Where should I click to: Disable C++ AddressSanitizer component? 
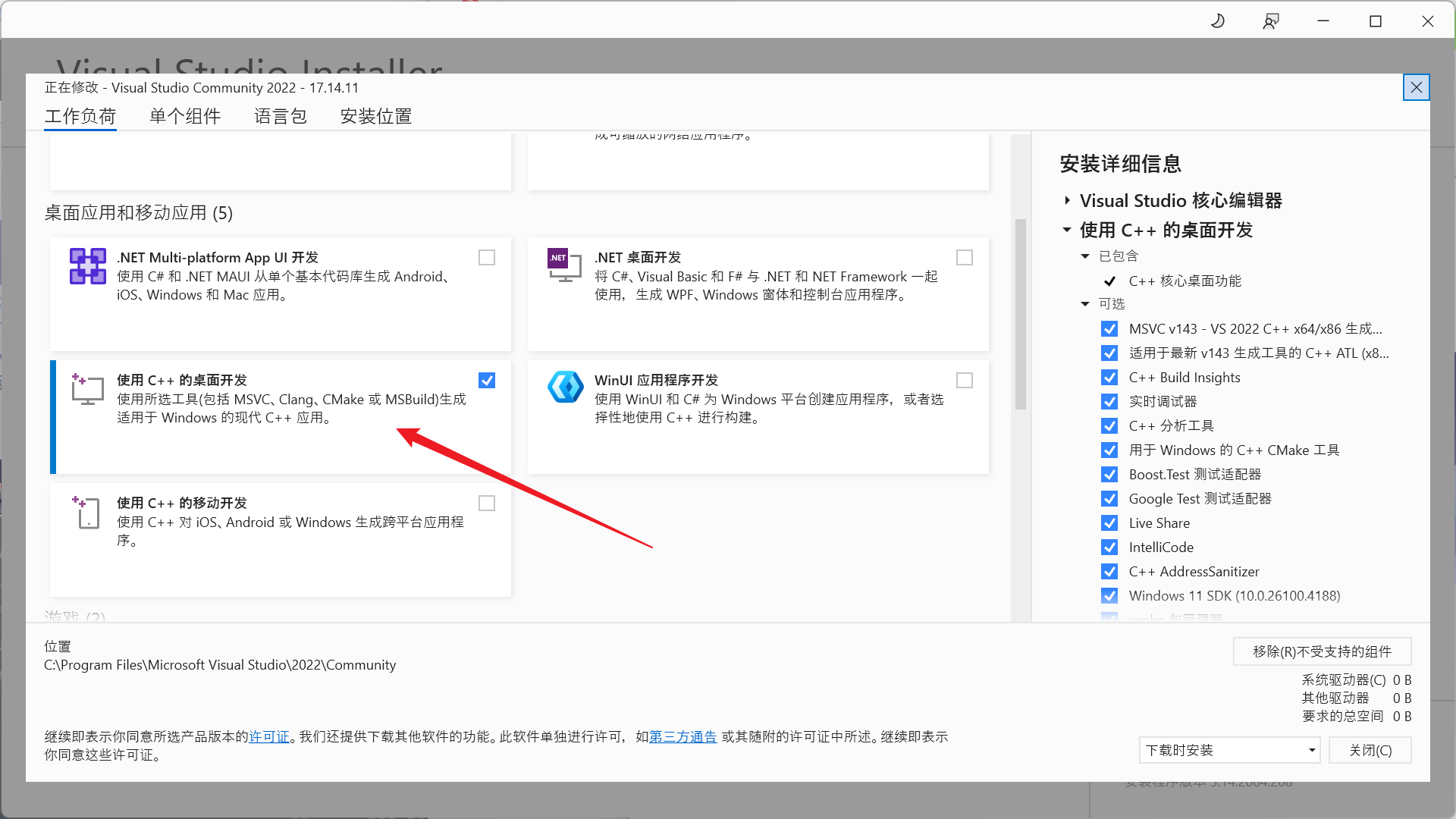click(x=1109, y=572)
